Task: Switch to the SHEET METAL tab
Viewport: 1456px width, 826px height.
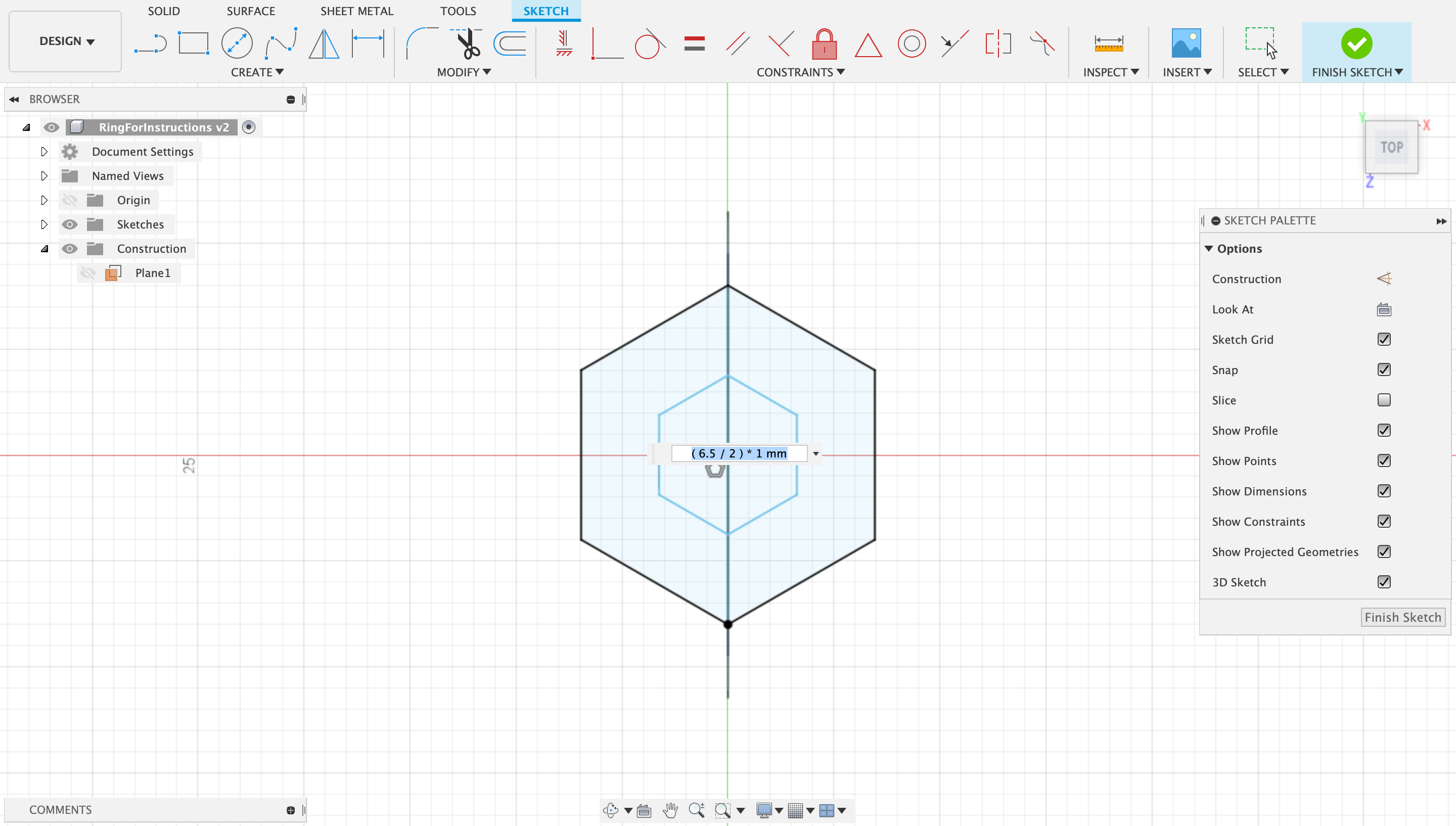Action: (x=357, y=11)
